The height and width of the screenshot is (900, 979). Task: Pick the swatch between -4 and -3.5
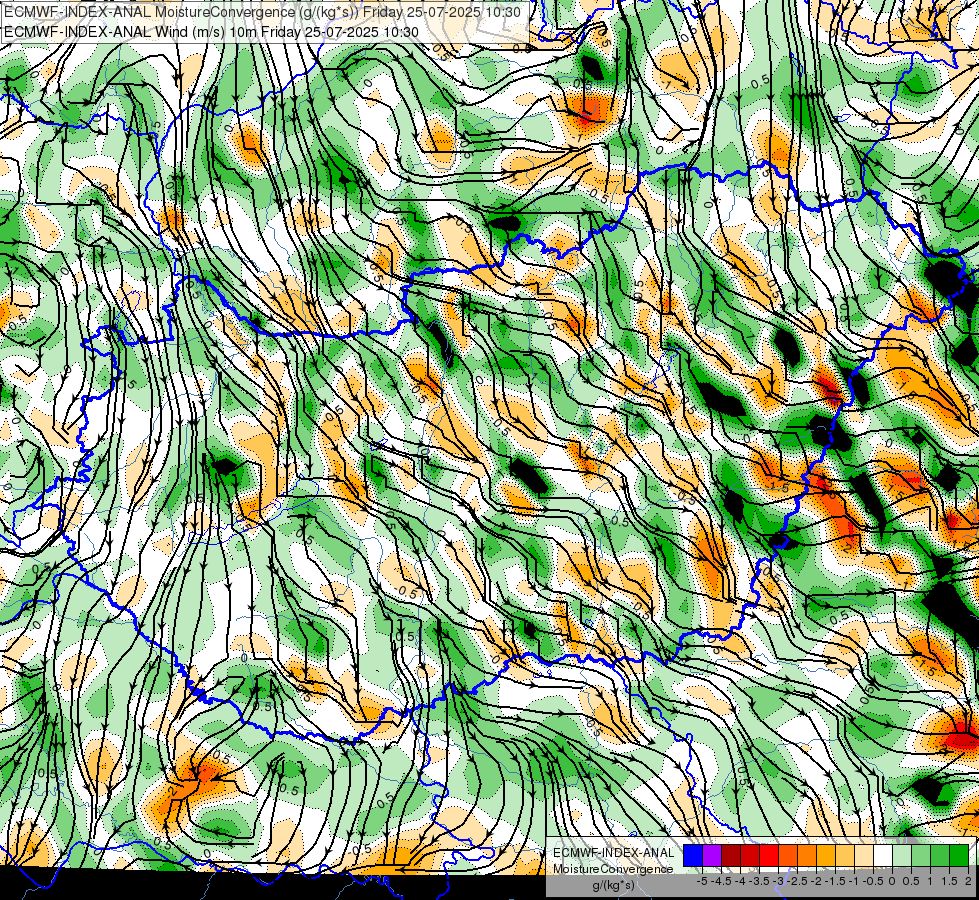click(x=750, y=856)
